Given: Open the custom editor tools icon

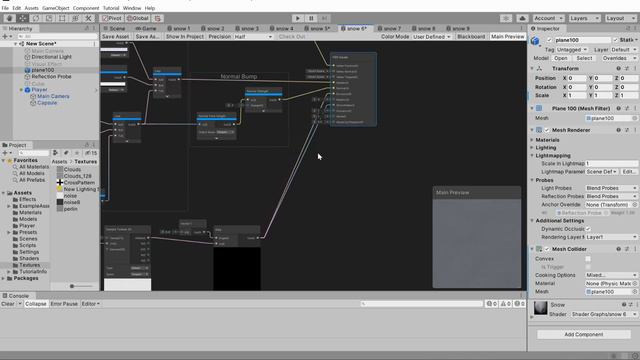Looking at the screenshot, I should tap(88, 18).
